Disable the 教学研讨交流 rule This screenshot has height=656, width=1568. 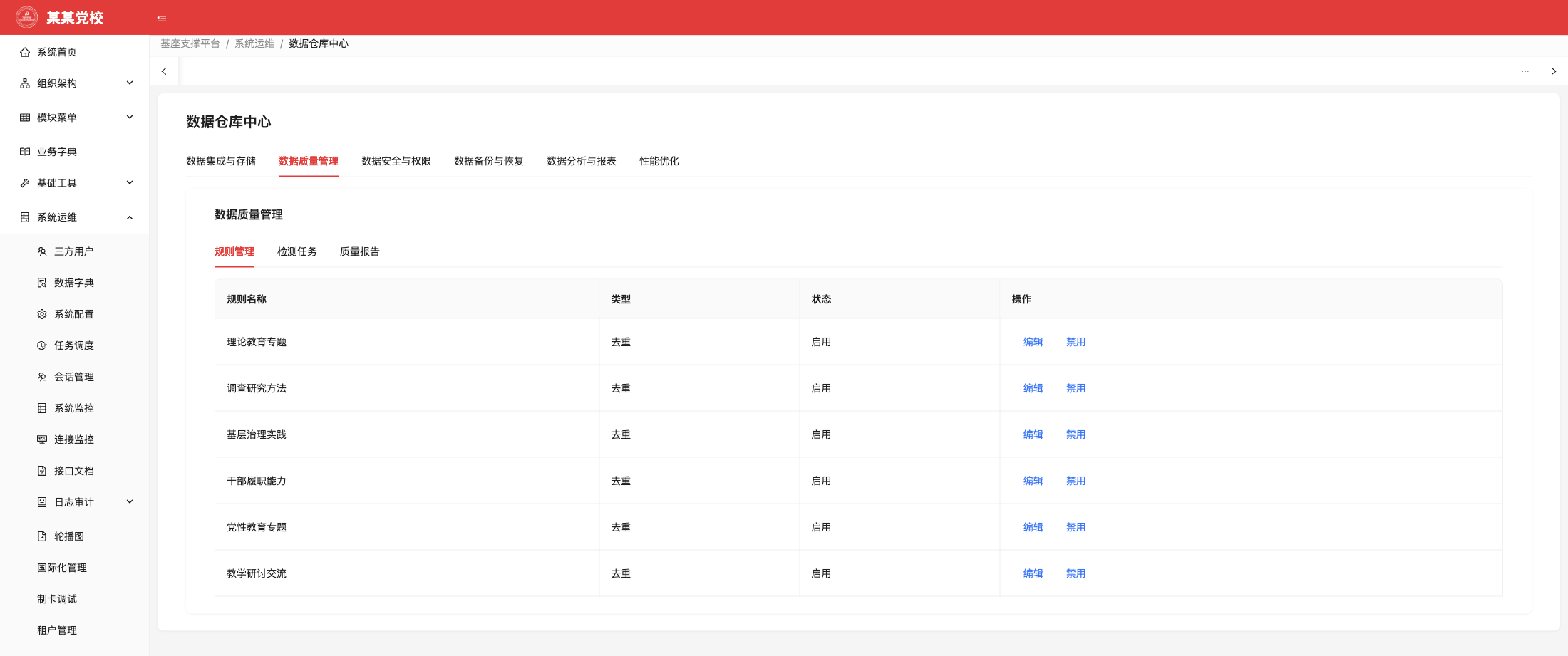click(x=1076, y=573)
